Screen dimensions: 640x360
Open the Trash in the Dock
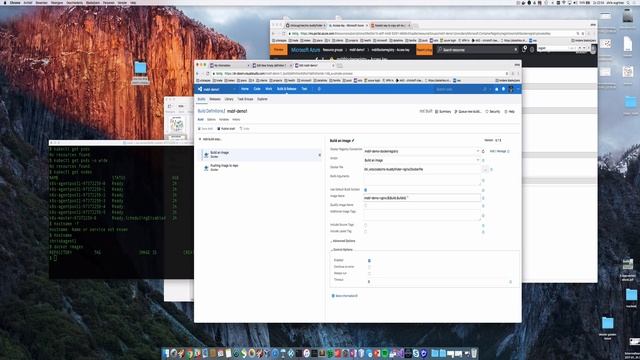(x=474, y=353)
